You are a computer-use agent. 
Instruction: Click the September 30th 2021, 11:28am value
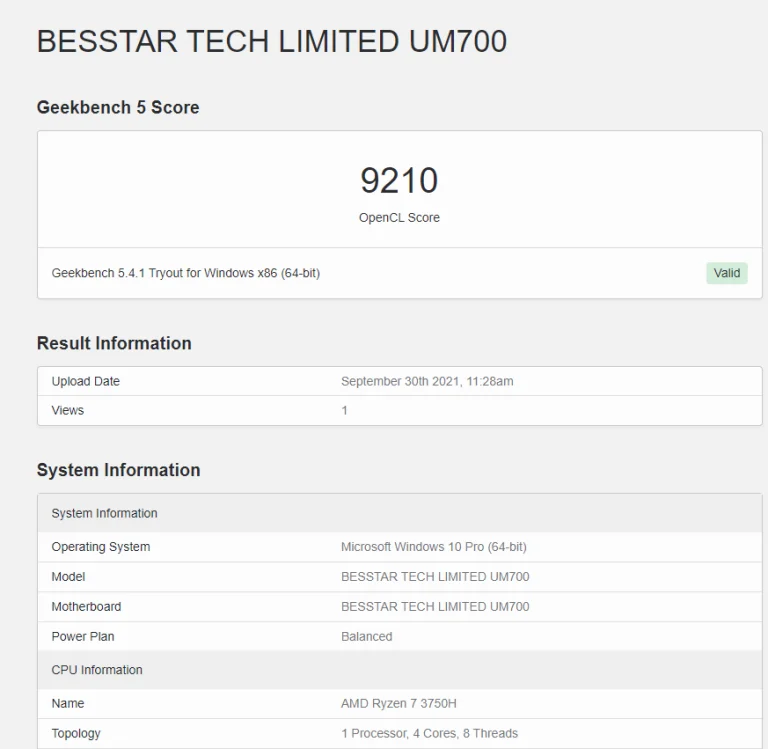[427, 381]
